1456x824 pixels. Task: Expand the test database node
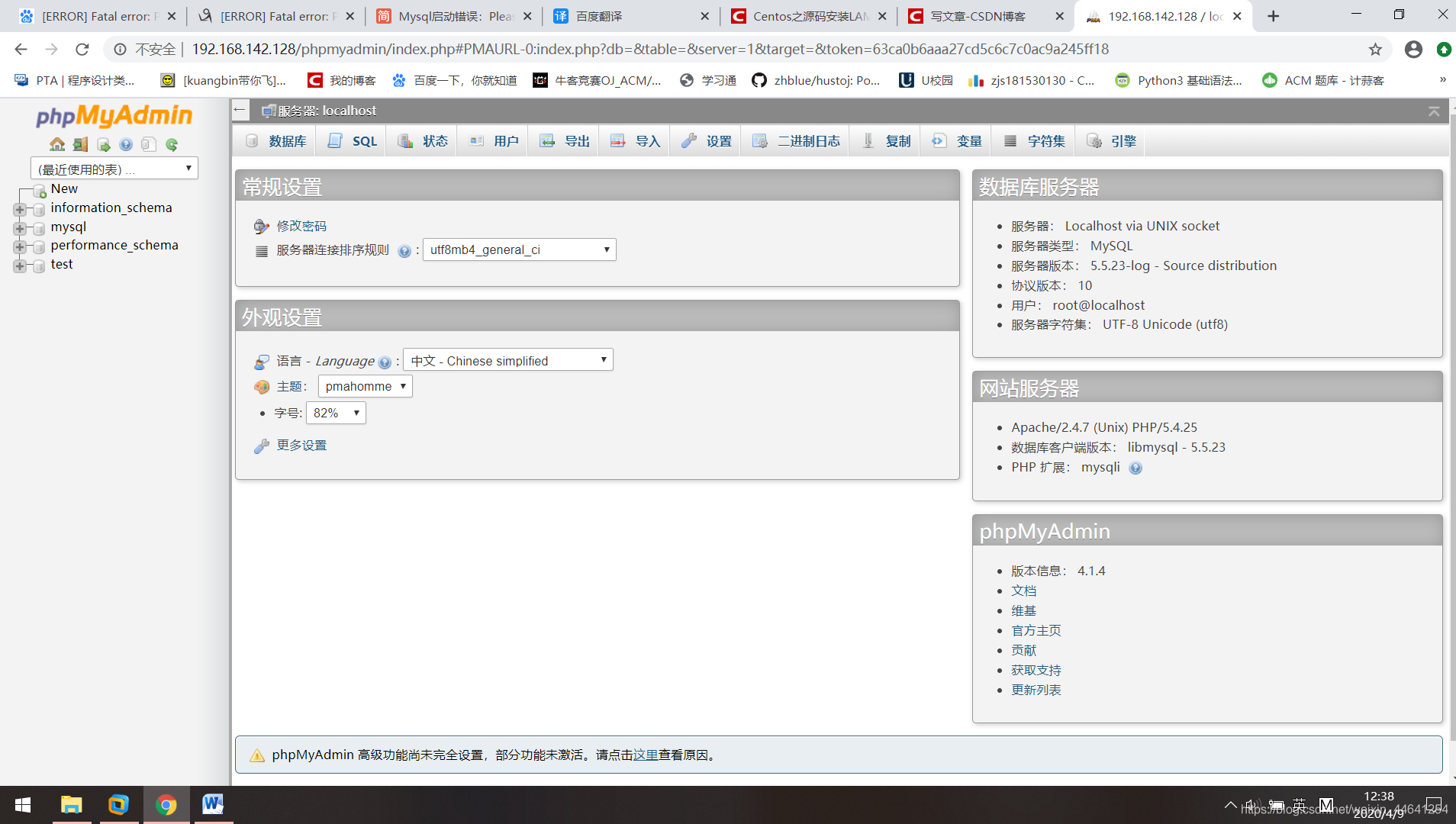pyautogui.click(x=20, y=266)
